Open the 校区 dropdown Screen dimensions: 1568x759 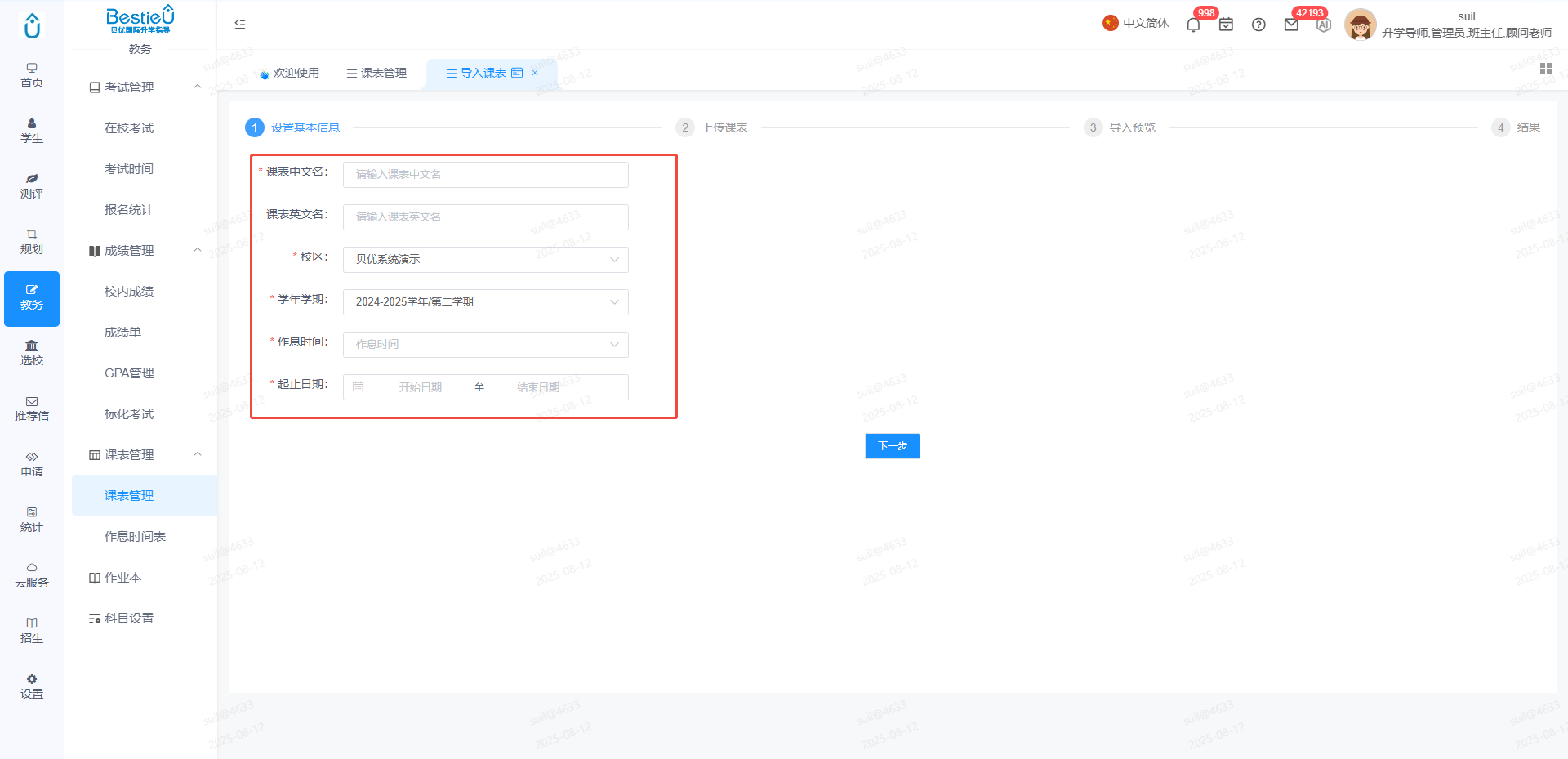[x=486, y=260]
